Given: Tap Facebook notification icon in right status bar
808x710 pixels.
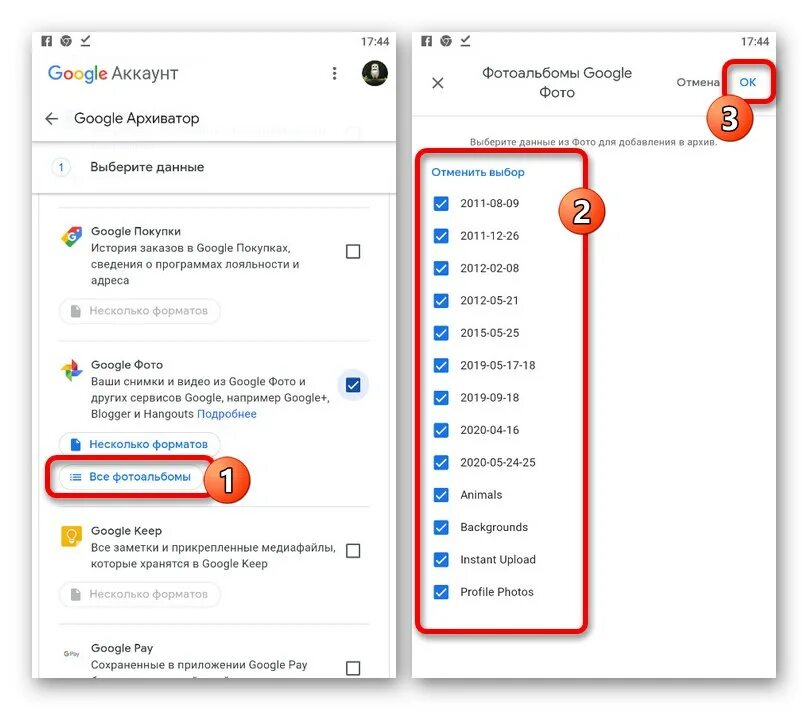Looking at the screenshot, I should pyautogui.click(x=426, y=41).
